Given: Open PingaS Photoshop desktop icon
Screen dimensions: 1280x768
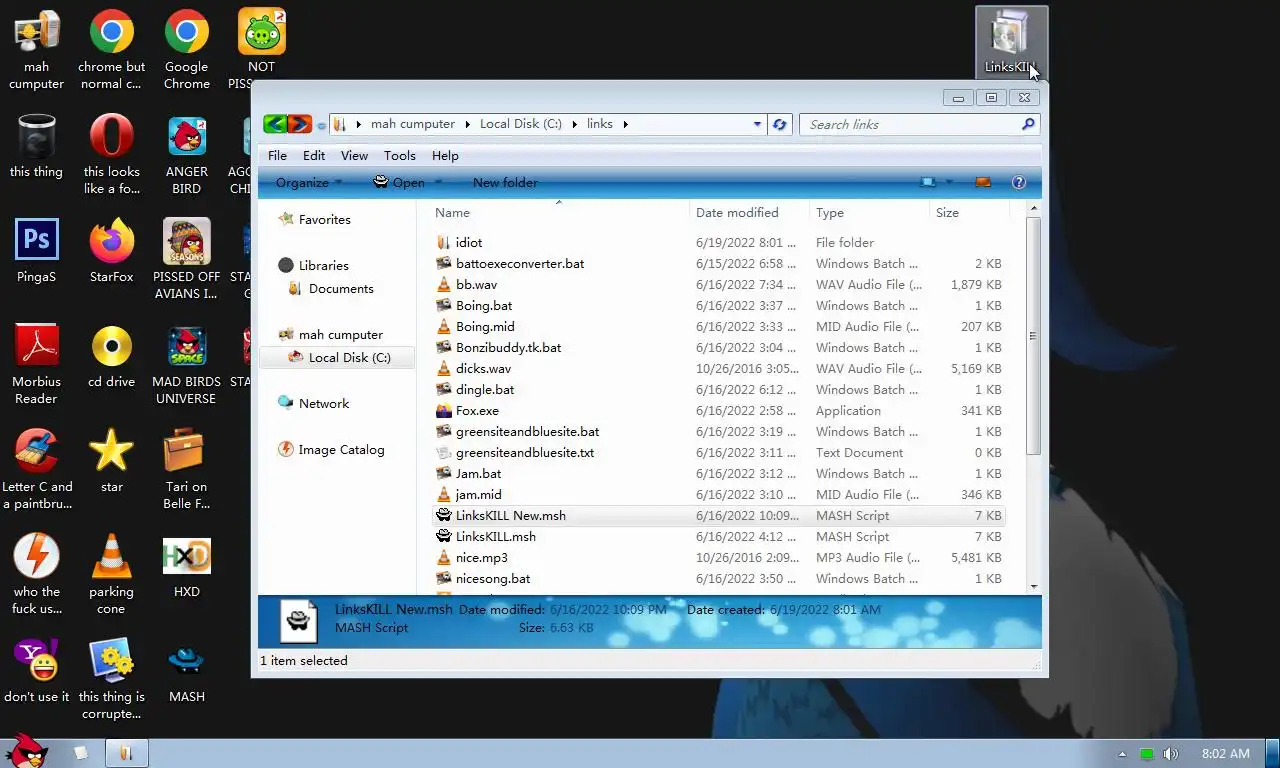Looking at the screenshot, I should (x=36, y=251).
